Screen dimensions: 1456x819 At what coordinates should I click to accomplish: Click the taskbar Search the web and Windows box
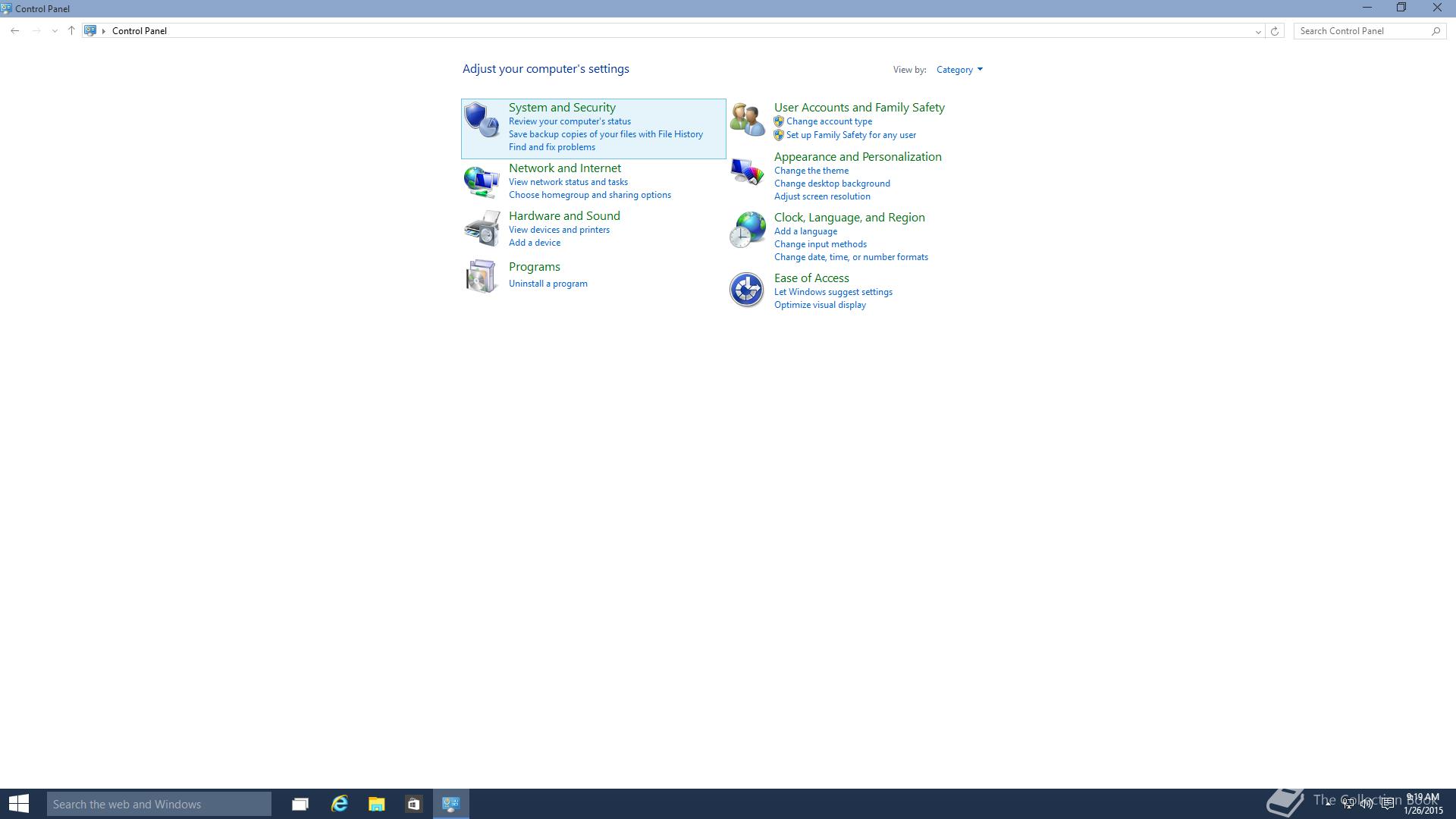pos(159,804)
